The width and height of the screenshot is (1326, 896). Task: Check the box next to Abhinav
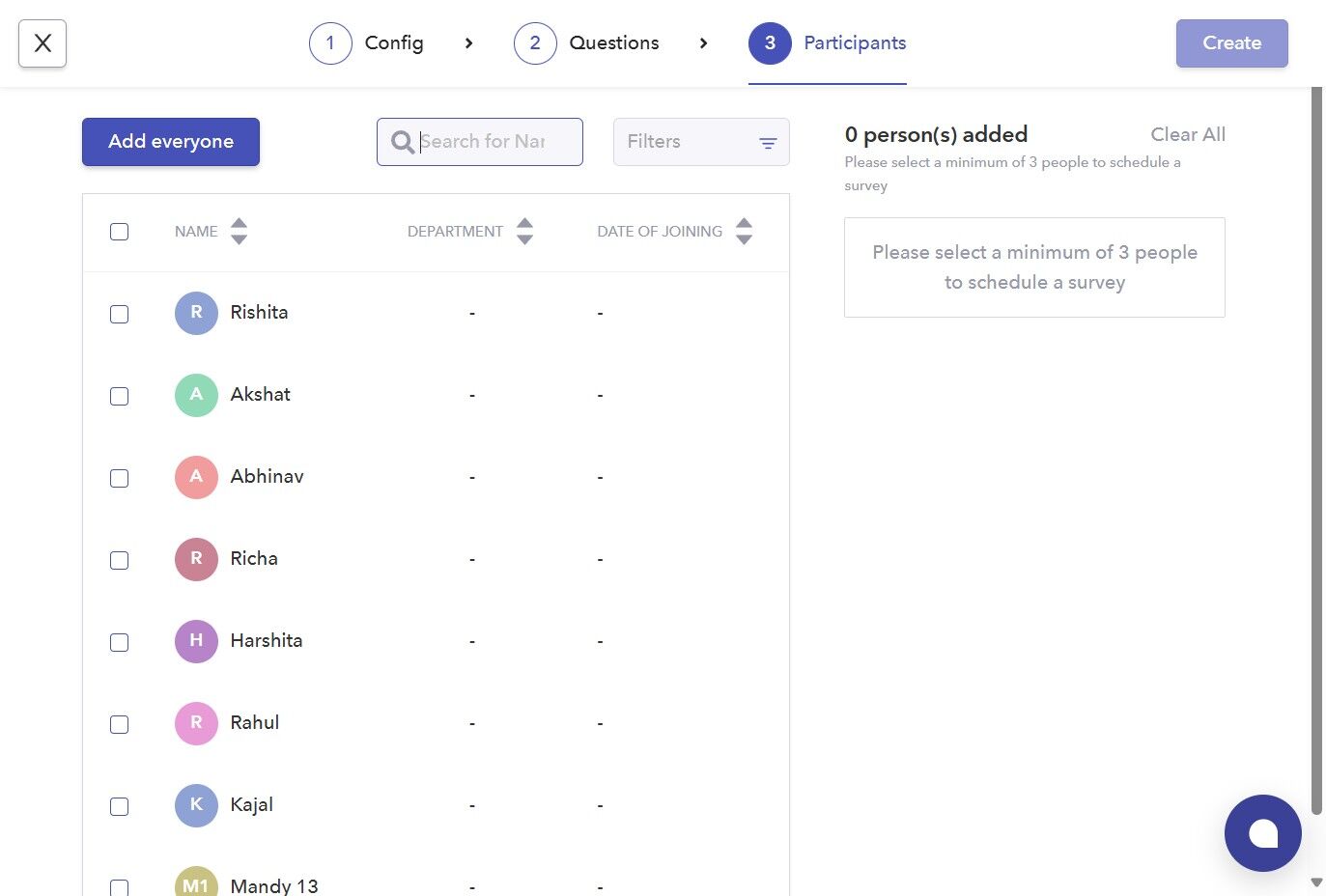click(x=120, y=478)
